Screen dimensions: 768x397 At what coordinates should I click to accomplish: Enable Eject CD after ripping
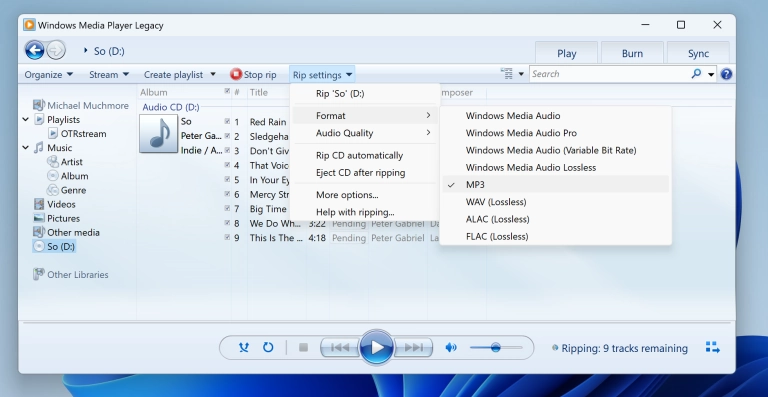point(365,172)
